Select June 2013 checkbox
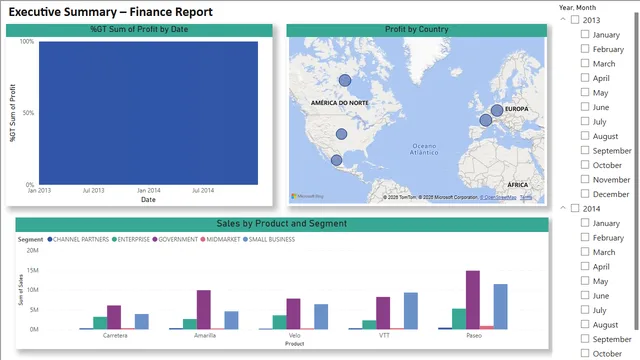Screen dimensions: 640x360 [x=585, y=107]
